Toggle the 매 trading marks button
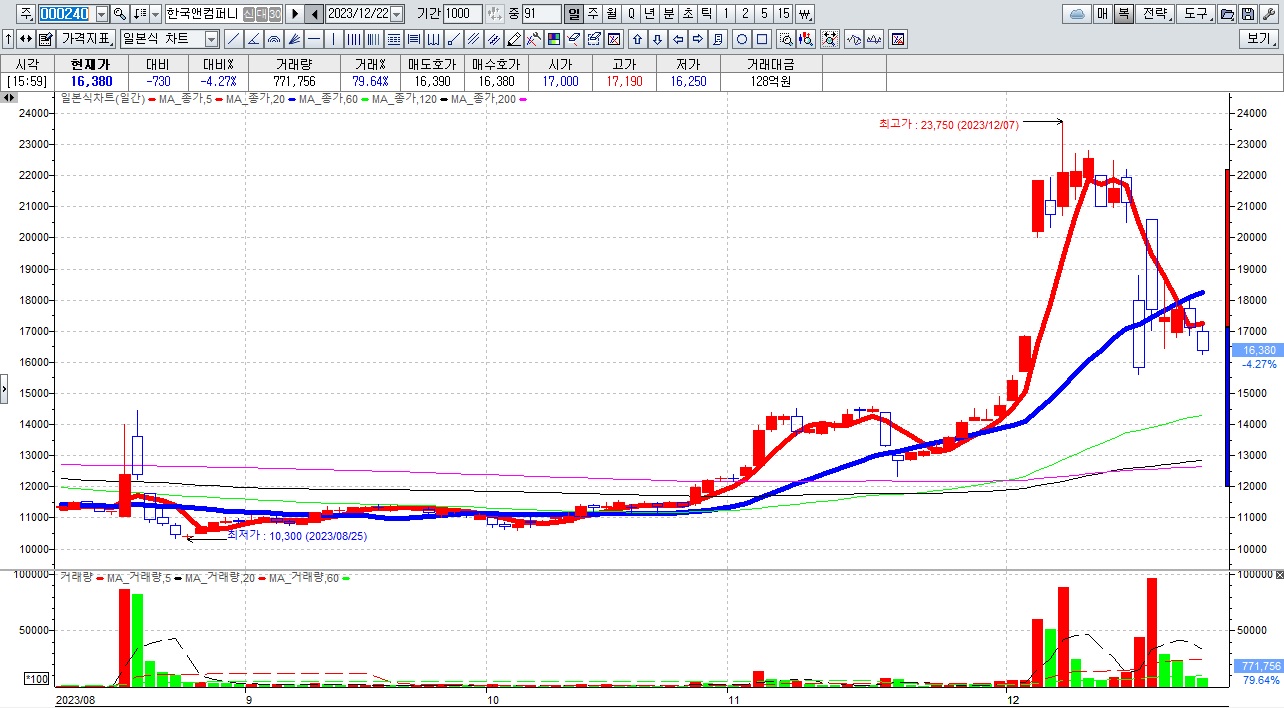 [1102, 14]
